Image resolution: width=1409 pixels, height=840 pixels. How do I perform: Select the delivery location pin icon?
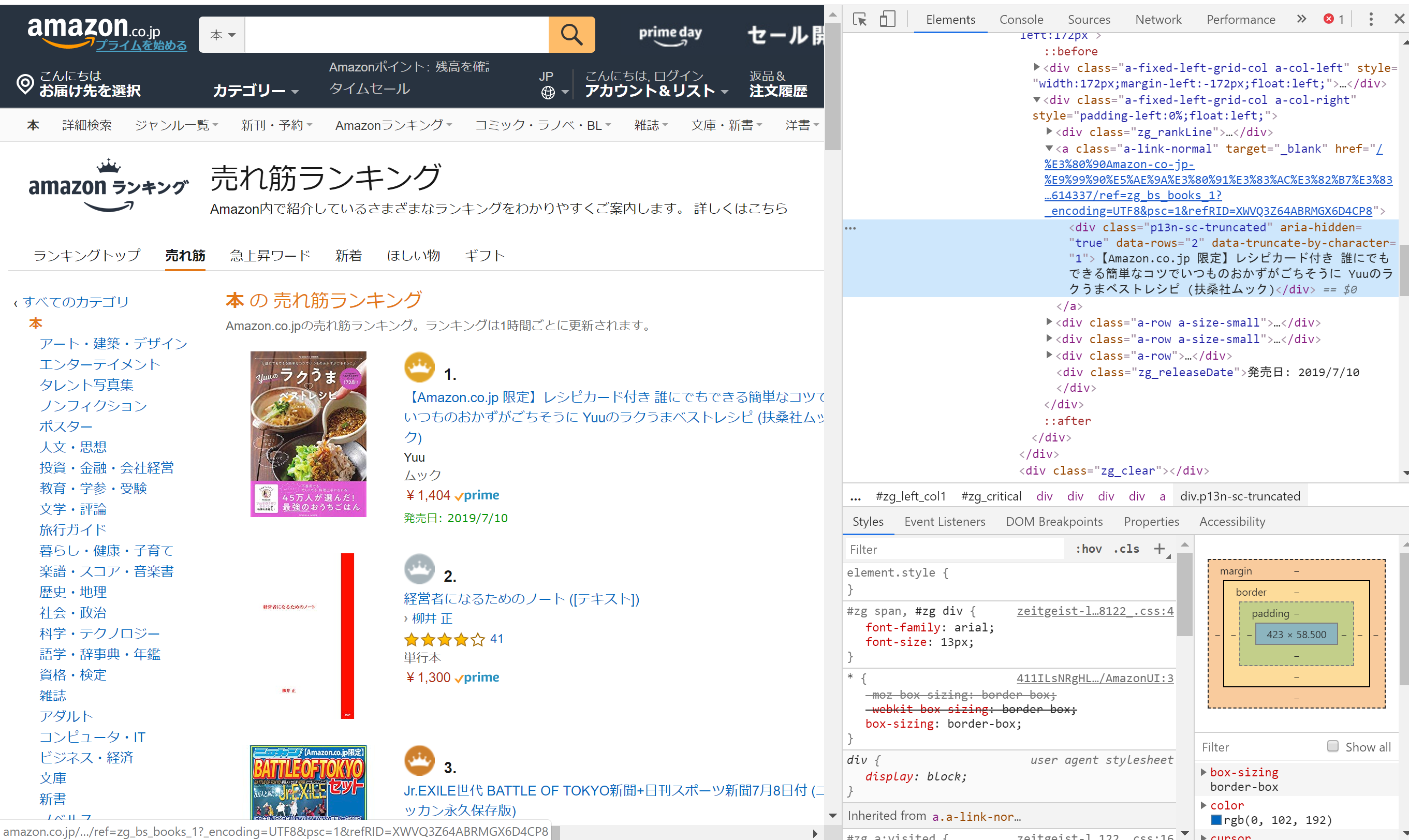[24, 84]
